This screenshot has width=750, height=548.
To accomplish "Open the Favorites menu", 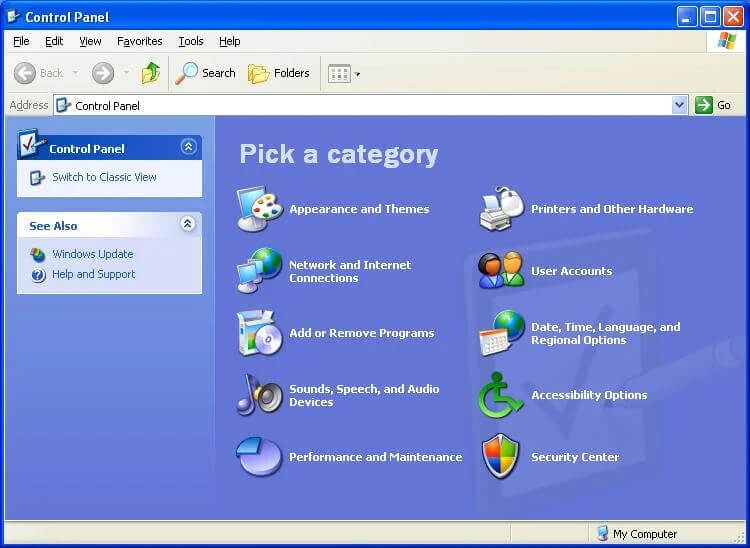I will click(139, 41).
